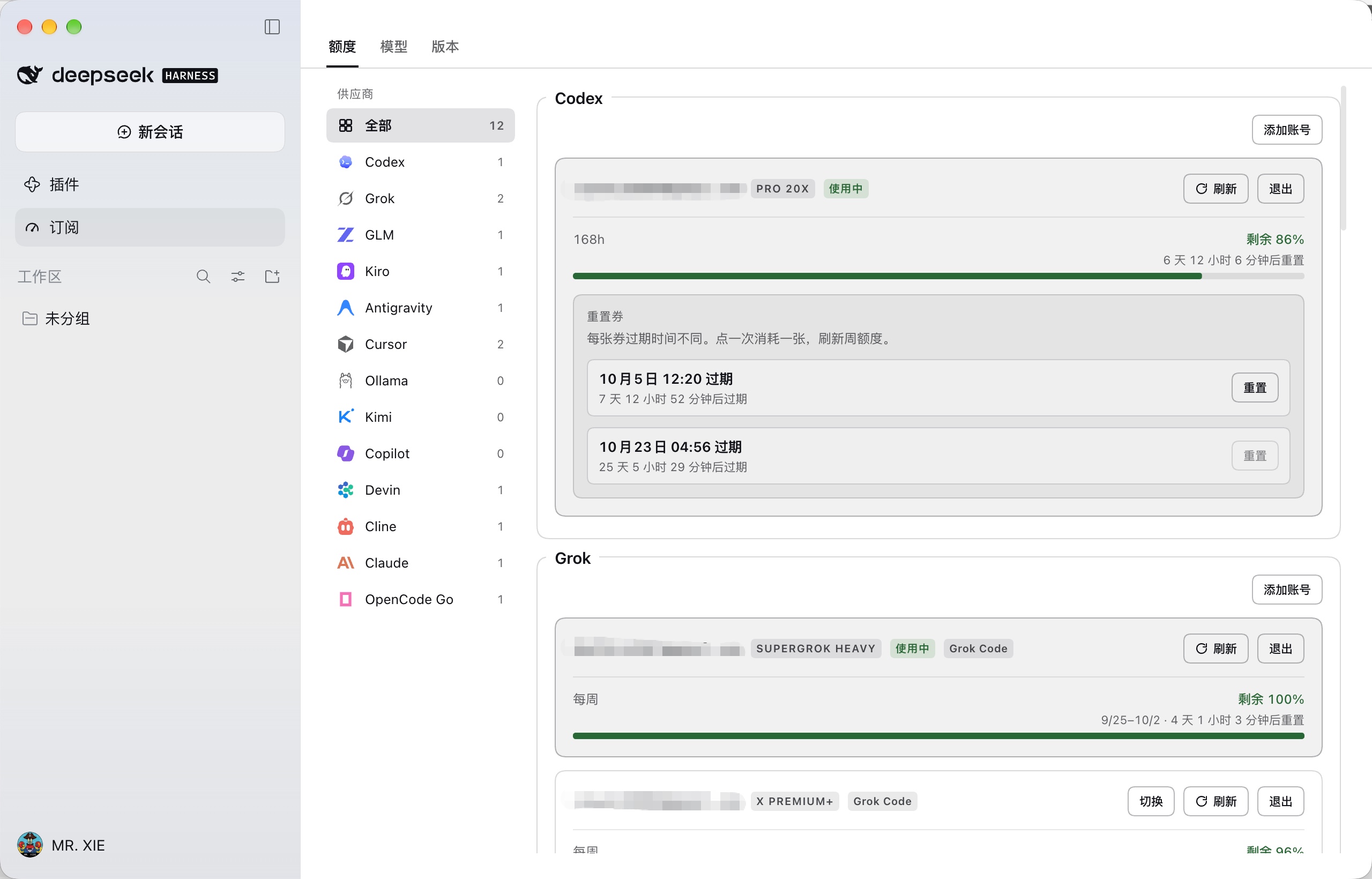This screenshot has height=879, width=1372.
Task: Click the MR. XIE avatar
Action: click(29, 845)
